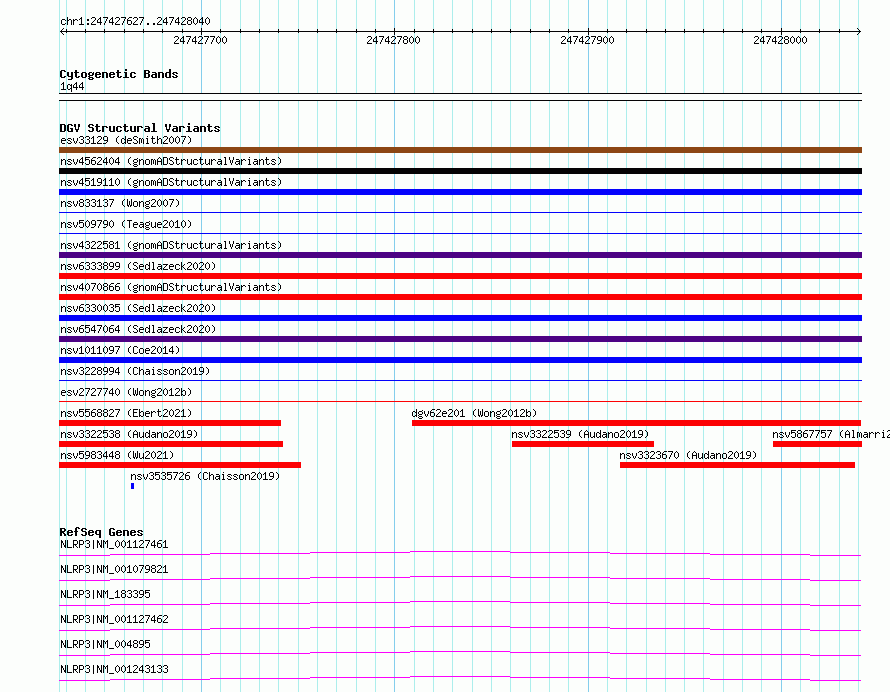Image resolution: width=890 pixels, height=692 pixels.
Task: Click the RefSeq Genes track title
Action: pos(101,532)
